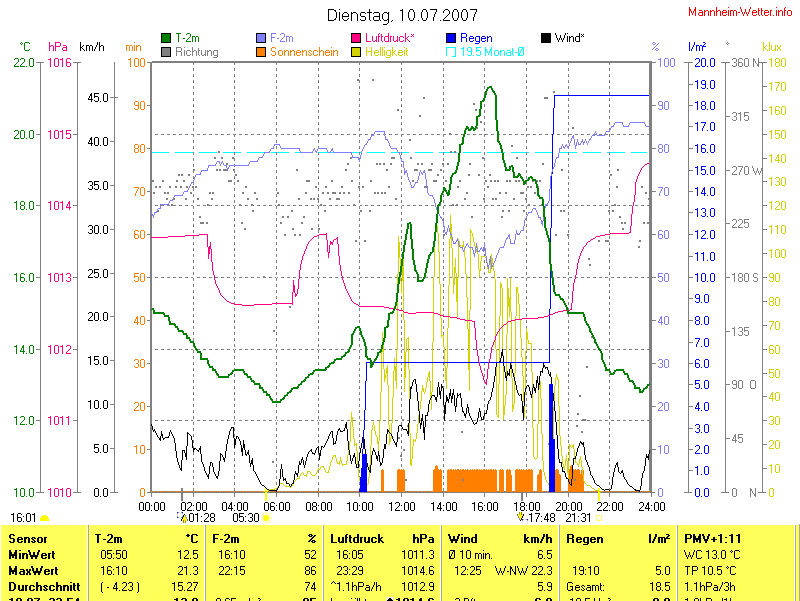Click the wind chill 'WC 13.0 °C'

[710, 555]
